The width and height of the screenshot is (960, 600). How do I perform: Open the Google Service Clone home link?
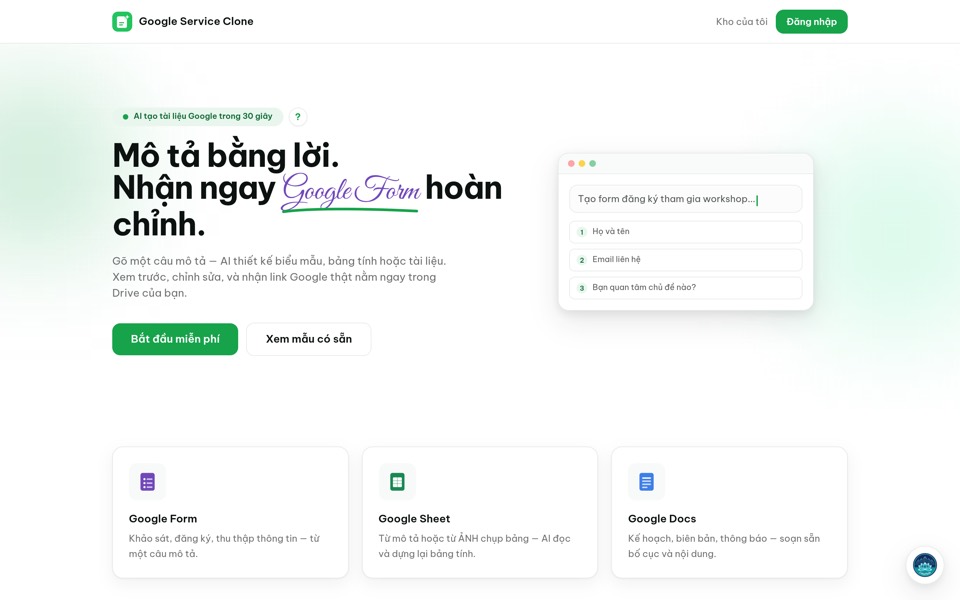click(x=182, y=21)
